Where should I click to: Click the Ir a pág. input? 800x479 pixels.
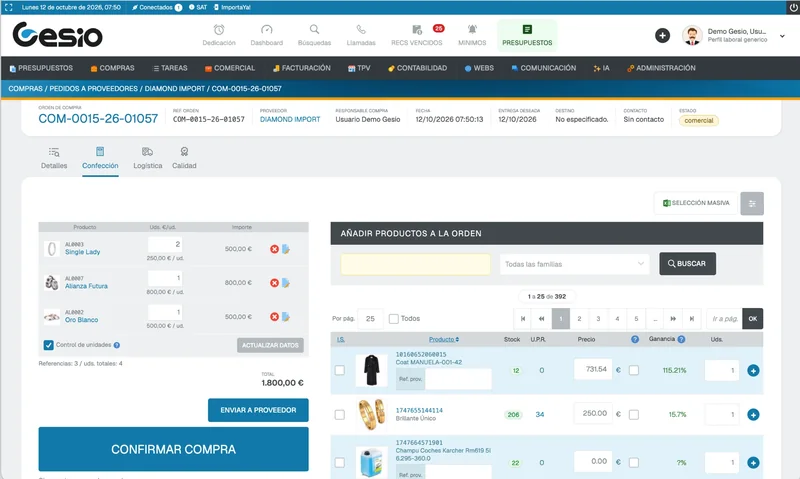[724, 319]
